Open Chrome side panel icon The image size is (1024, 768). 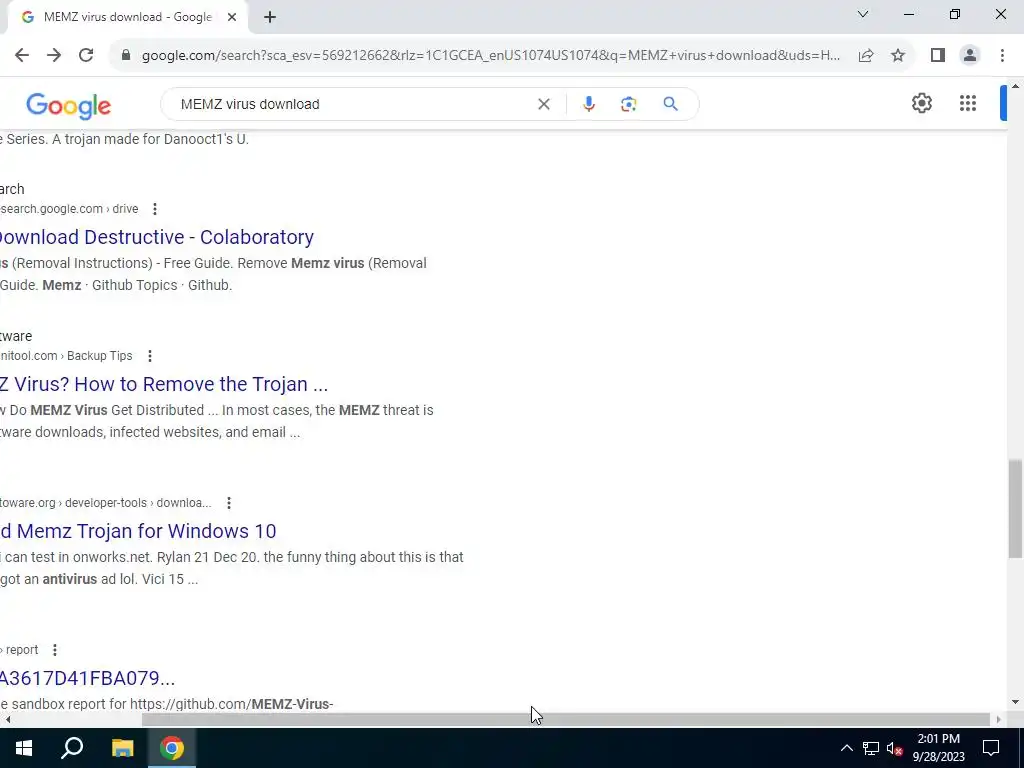click(x=938, y=56)
